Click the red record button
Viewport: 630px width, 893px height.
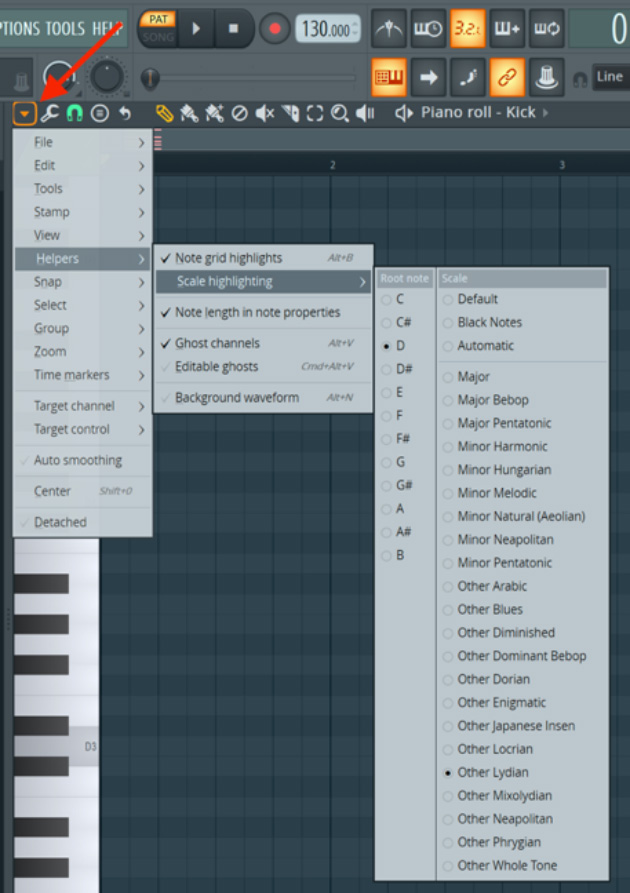(x=275, y=28)
